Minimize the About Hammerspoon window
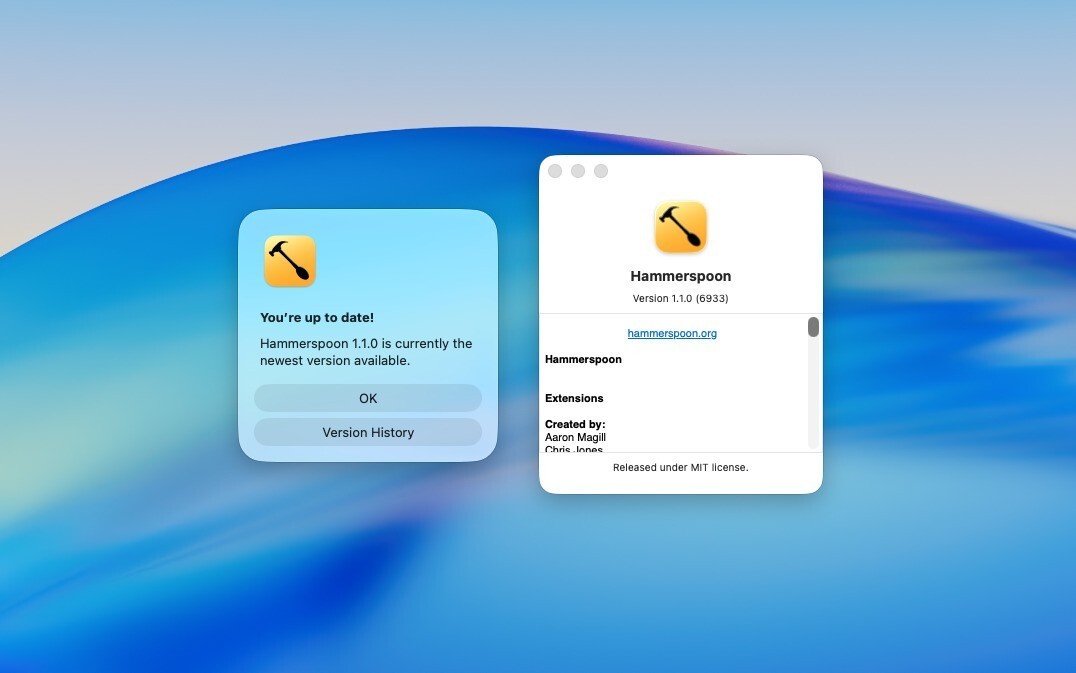The width and height of the screenshot is (1076, 673). pyautogui.click(x=578, y=171)
